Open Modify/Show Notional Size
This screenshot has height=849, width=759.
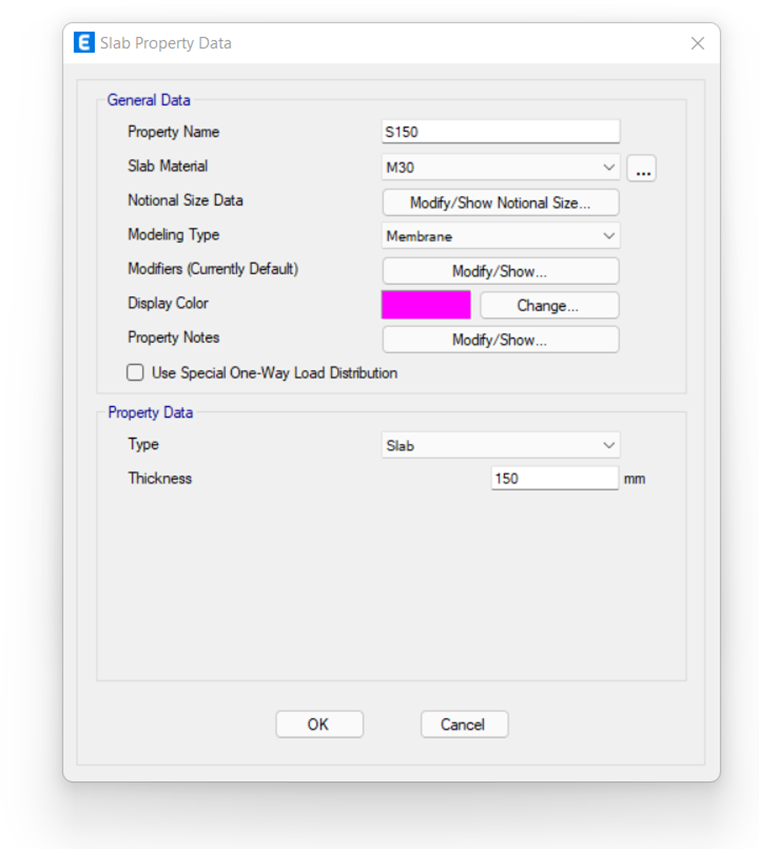(500, 203)
